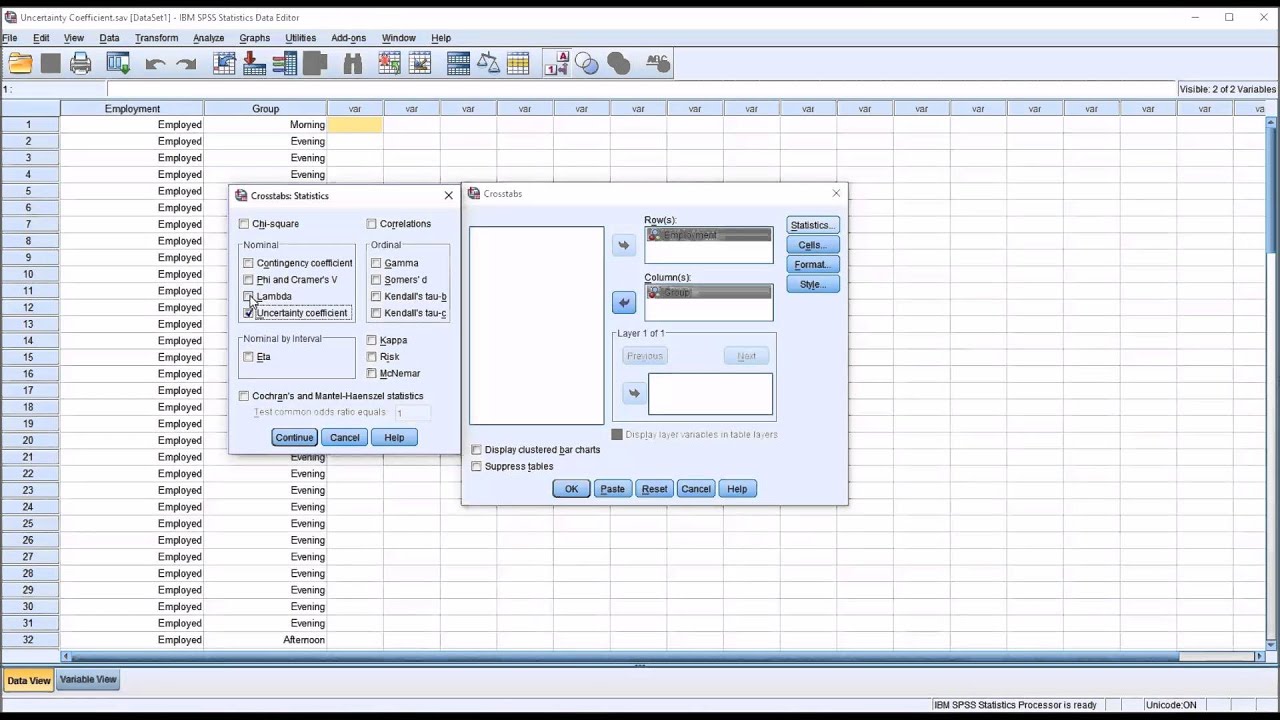1280x720 pixels.
Task: Enable Contingency coefficient checkbox
Action: pyautogui.click(x=248, y=263)
